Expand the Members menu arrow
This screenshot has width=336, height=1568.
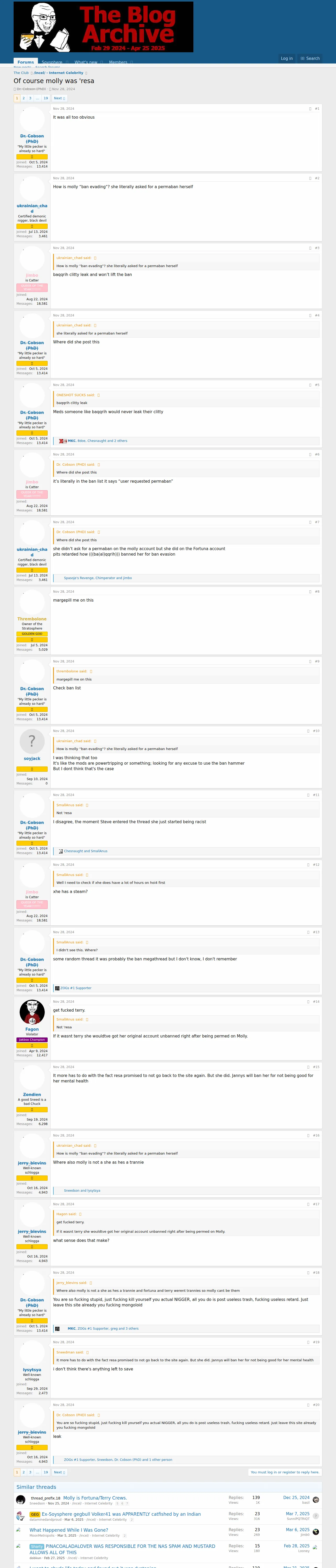coord(132,62)
